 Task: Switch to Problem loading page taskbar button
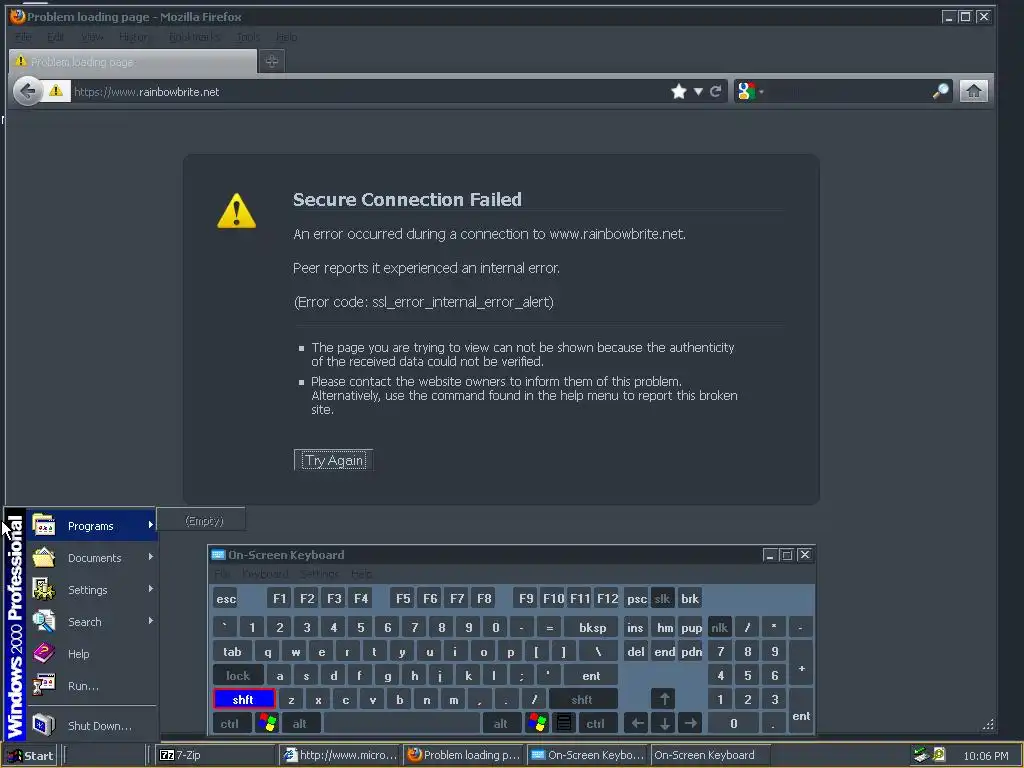tap(463, 755)
